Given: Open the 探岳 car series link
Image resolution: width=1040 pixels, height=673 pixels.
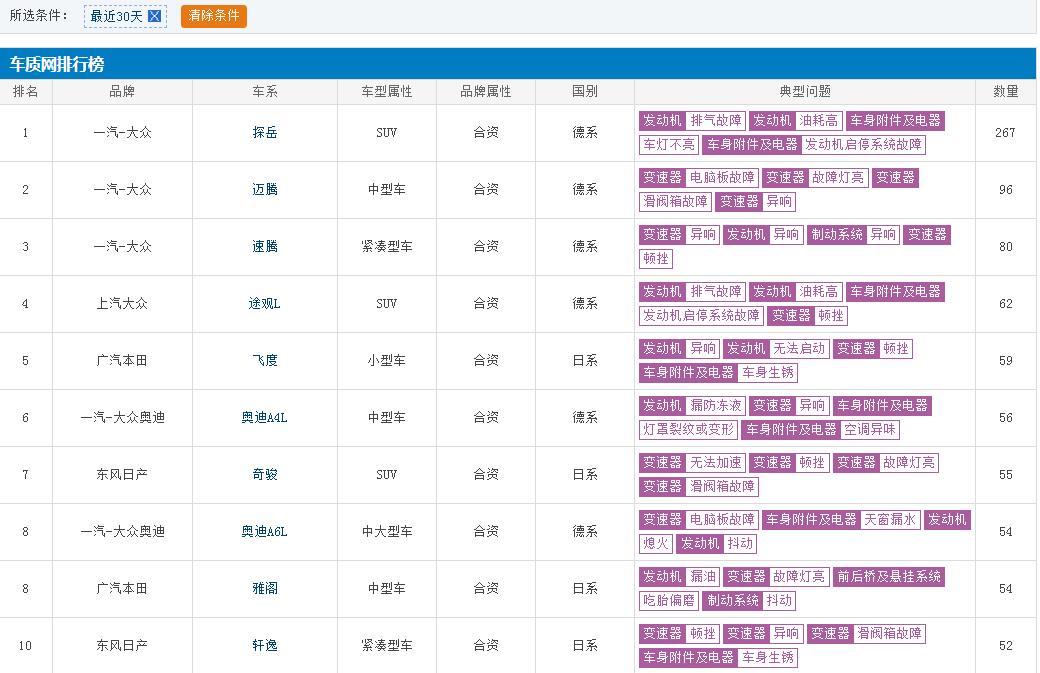Looking at the screenshot, I should 265,133.
